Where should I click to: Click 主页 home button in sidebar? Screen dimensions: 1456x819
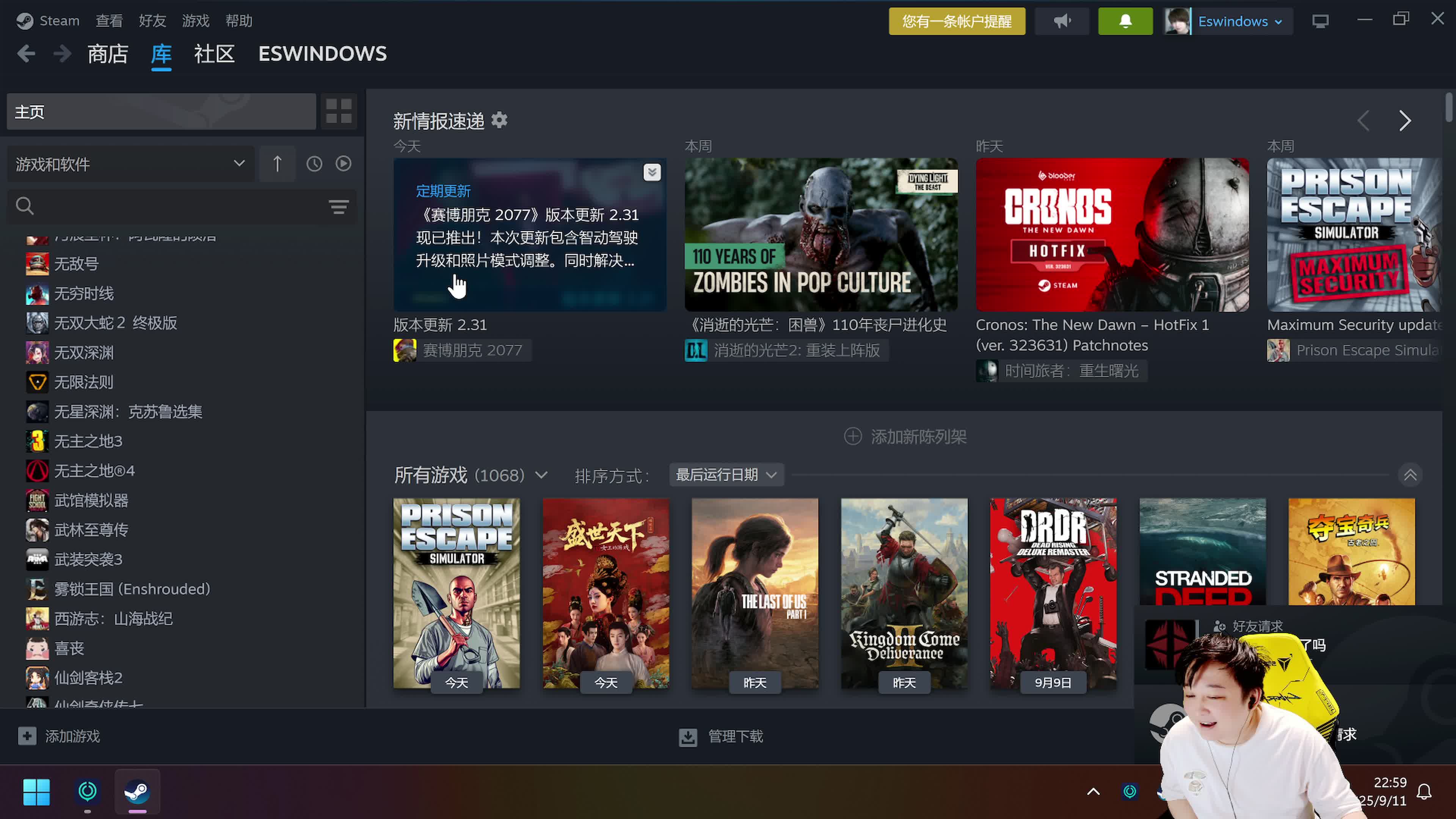pos(161,111)
